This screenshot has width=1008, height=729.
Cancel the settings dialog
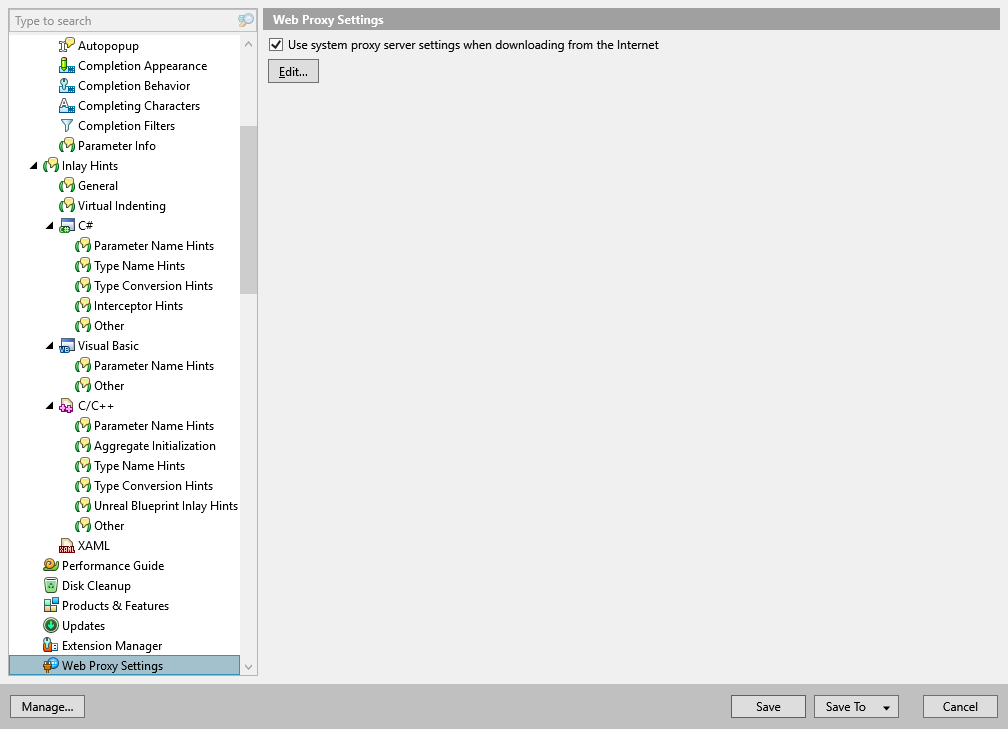click(x=959, y=706)
